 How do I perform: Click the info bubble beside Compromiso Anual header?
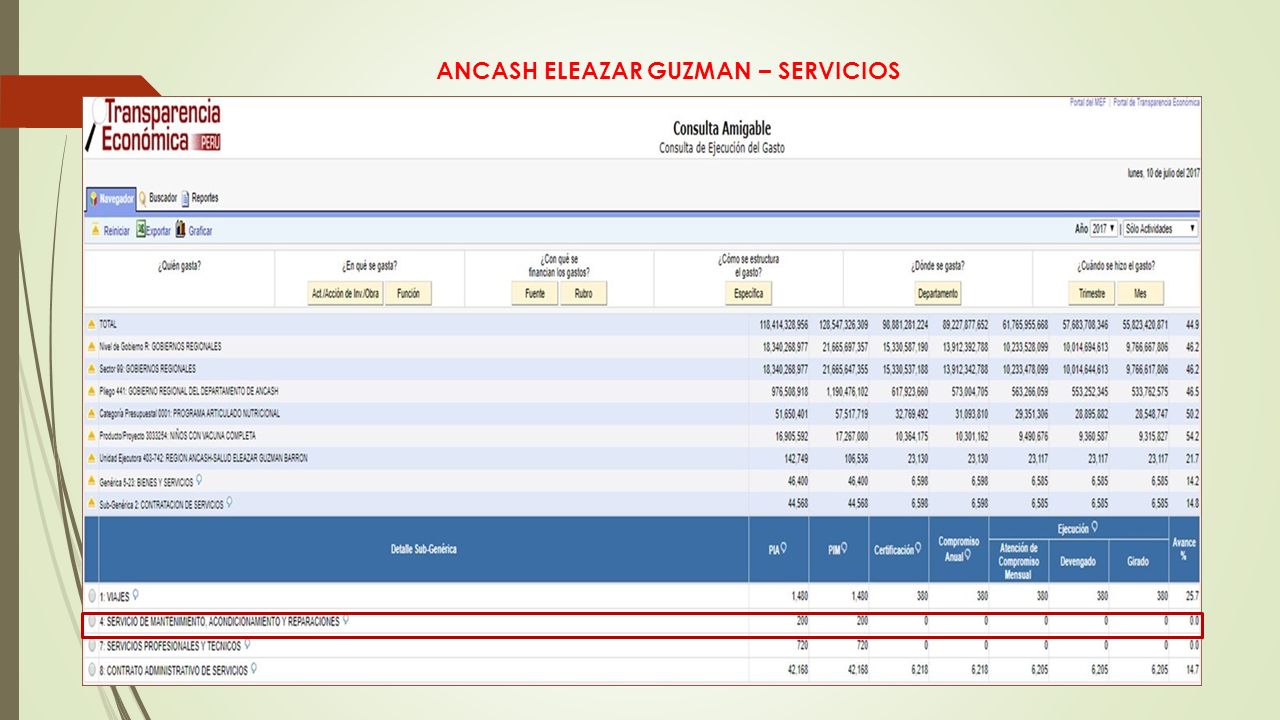(x=967, y=555)
